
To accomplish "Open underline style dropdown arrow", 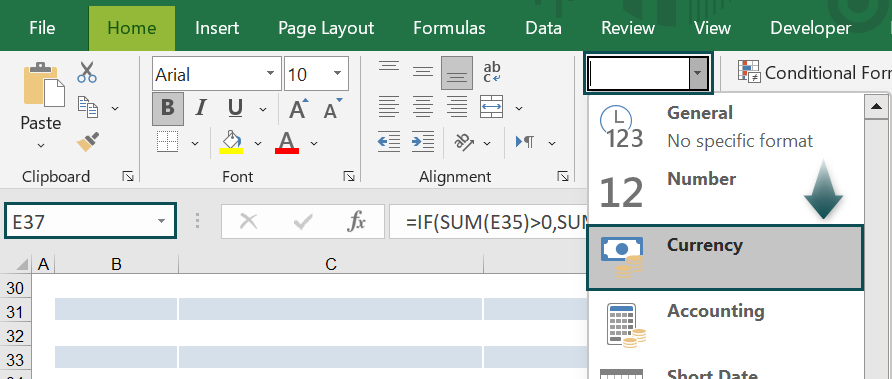I will tap(263, 109).
